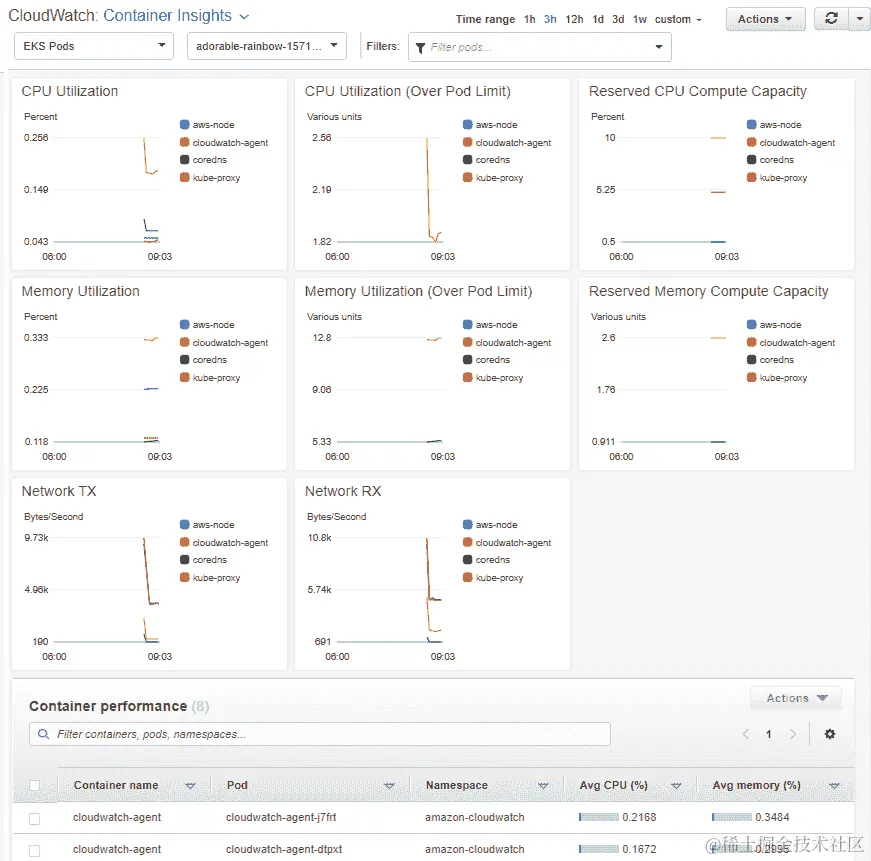This screenshot has height=861, width=871.
Task: Toggle kube-proxy swatch in CPU Utilization legend
Action: (x=185, y=177)
